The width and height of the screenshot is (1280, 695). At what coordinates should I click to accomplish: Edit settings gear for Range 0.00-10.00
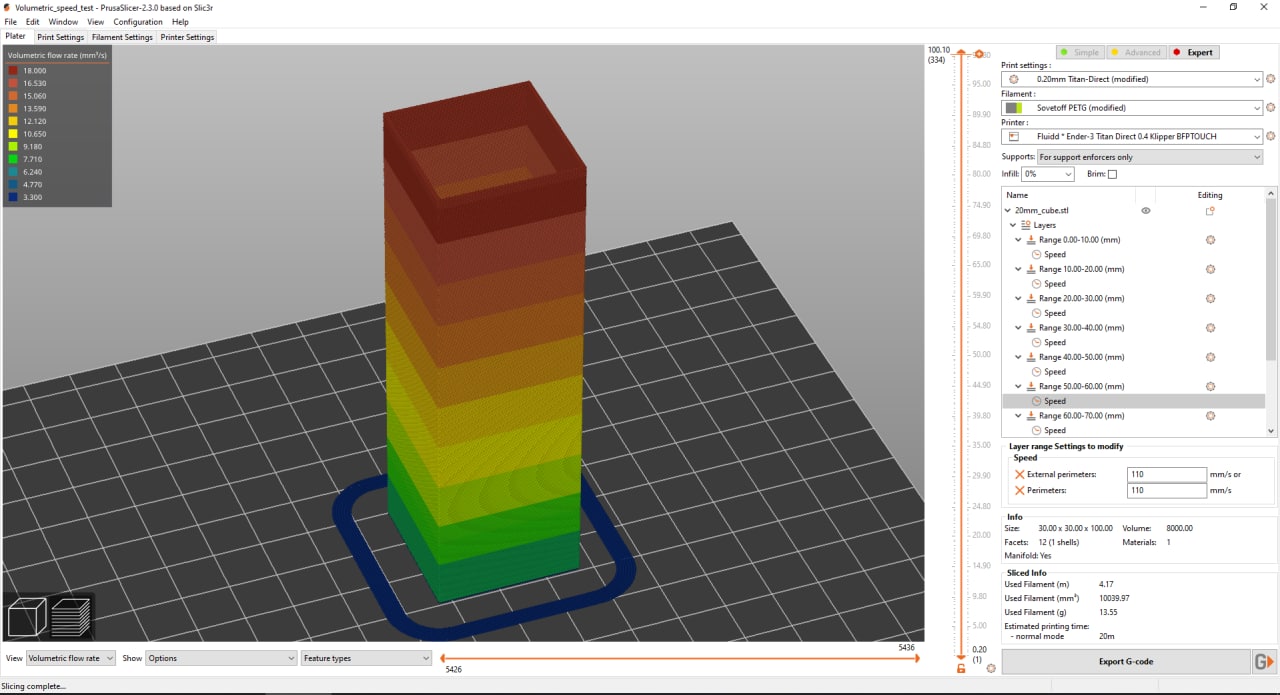tap(1210, 240)
